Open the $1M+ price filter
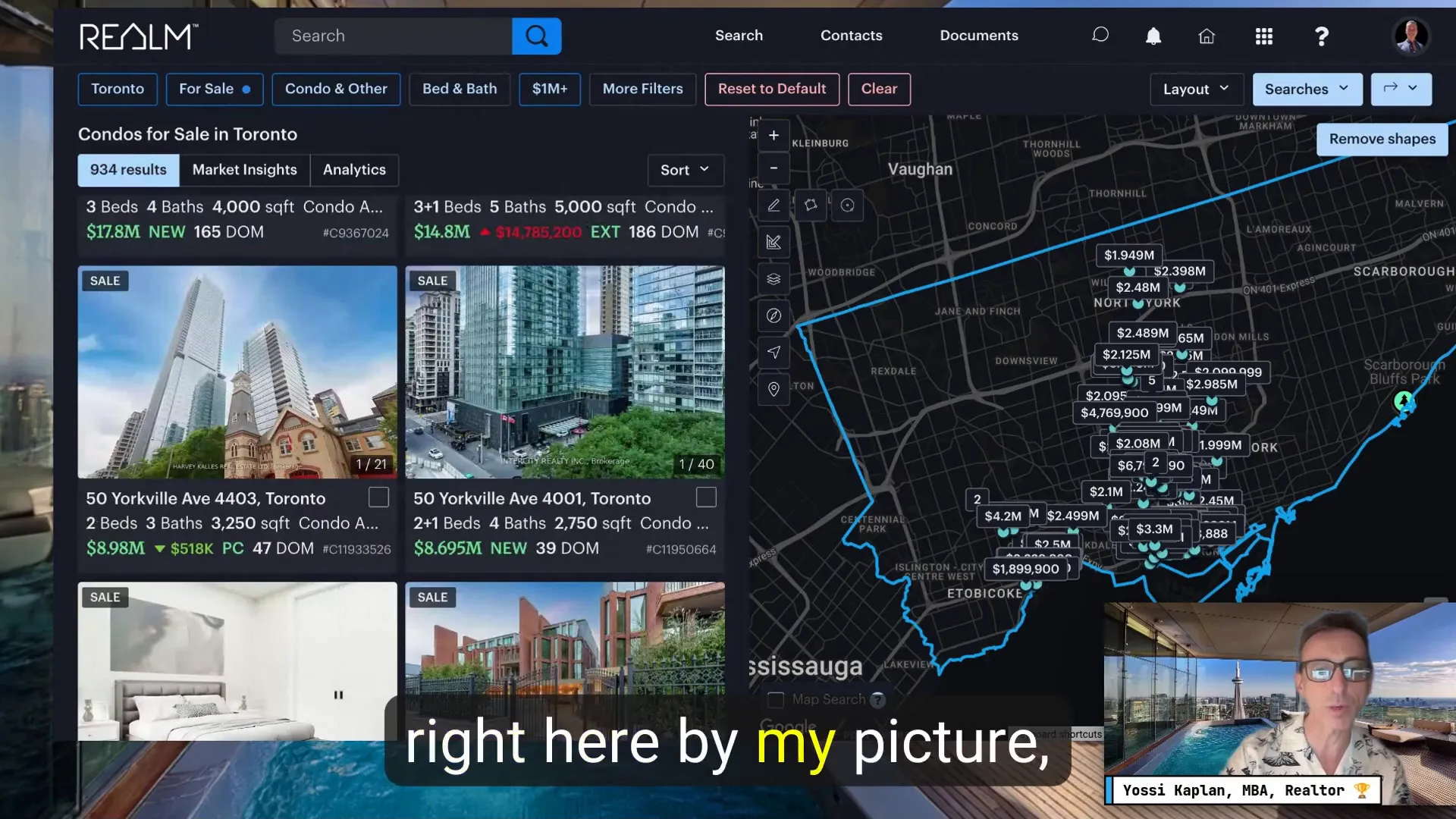The height and width of the screenshot is (819, 1456). click(550, 89)
